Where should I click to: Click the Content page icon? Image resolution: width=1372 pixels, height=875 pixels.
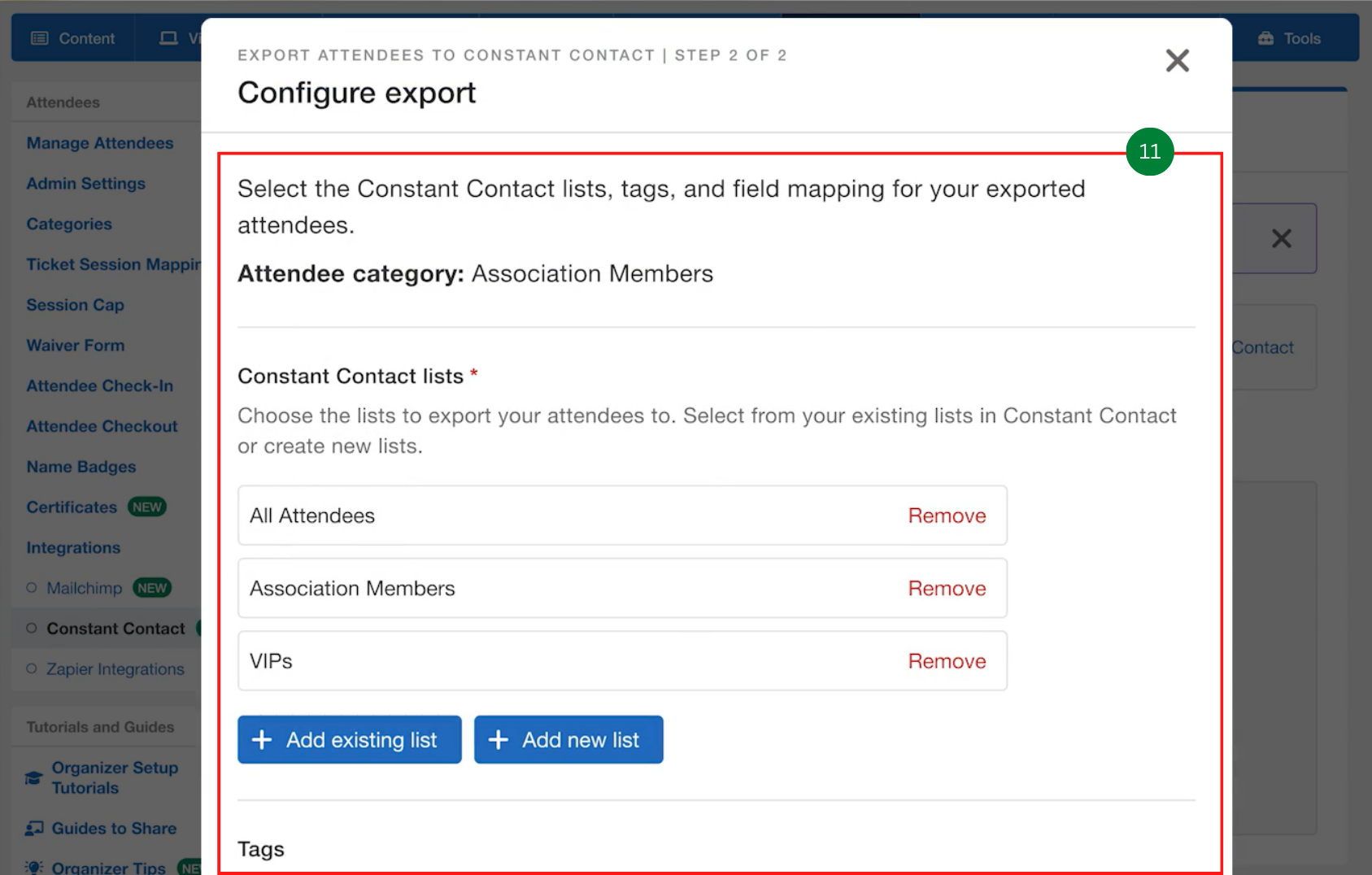click(x=39, y=38)
